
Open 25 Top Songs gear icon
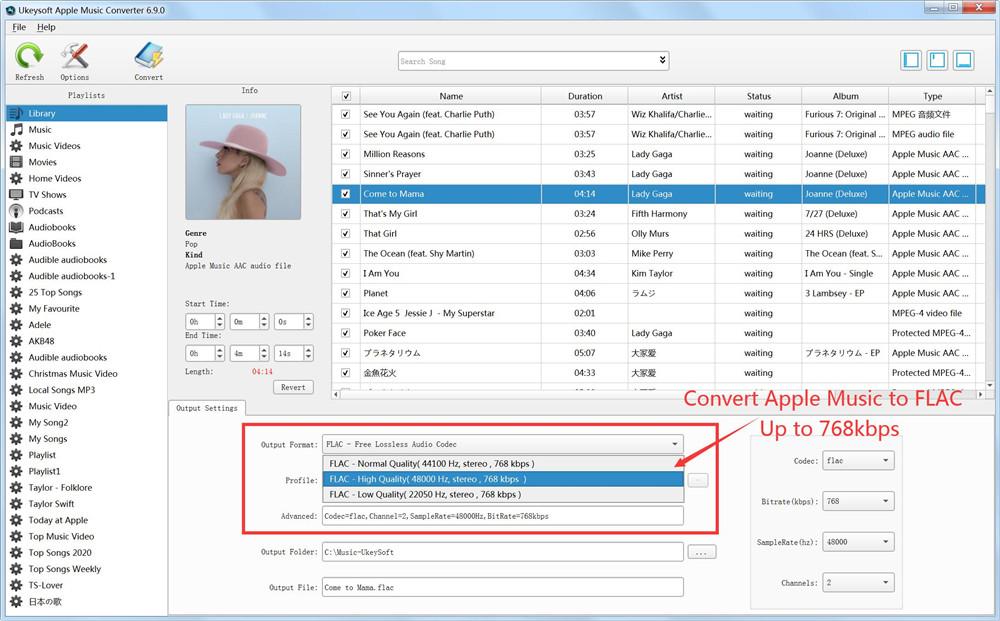[17, 293]
